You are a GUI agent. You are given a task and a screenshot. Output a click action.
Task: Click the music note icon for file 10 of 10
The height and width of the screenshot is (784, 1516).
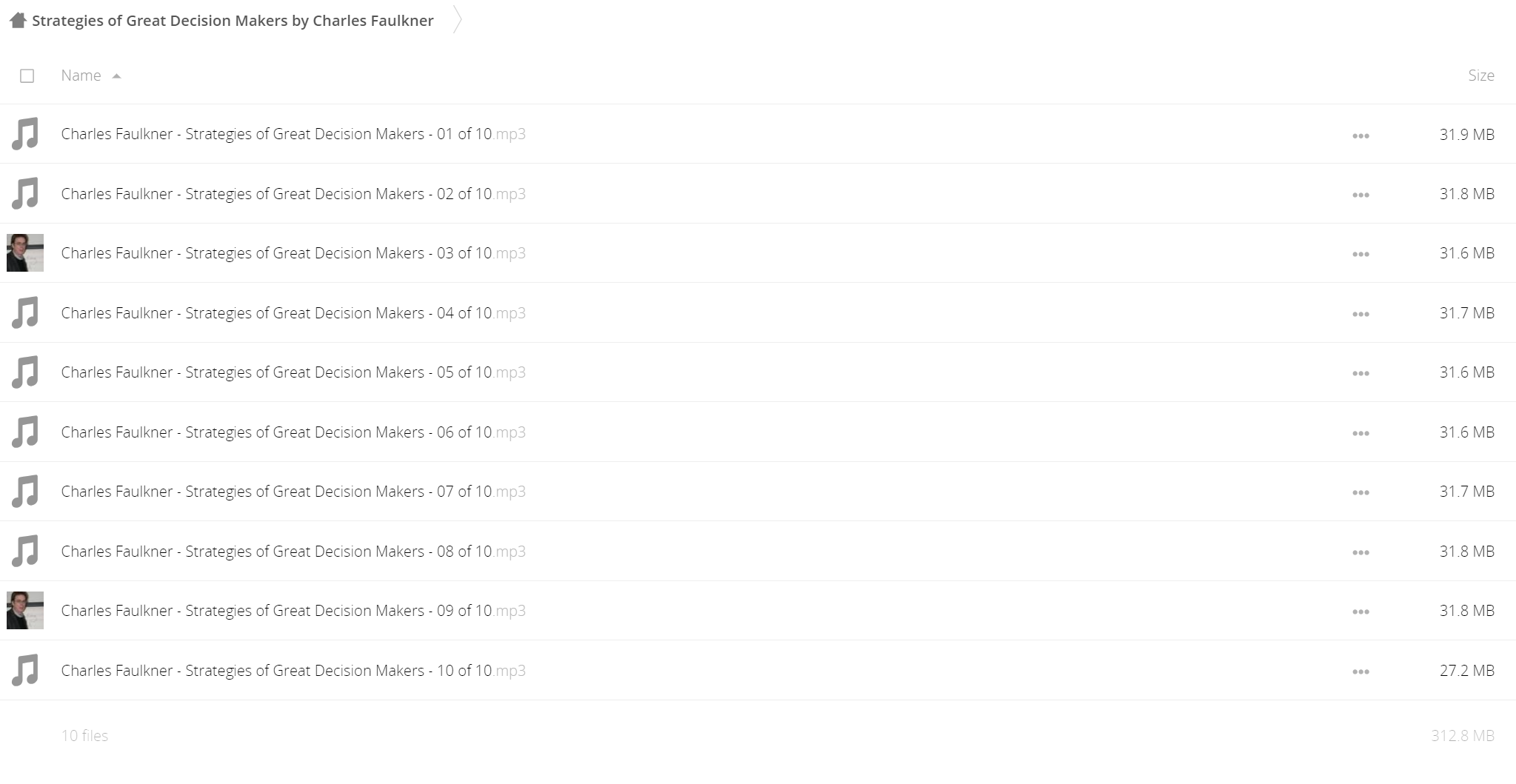pyautogui.click(x=25, y=670)
